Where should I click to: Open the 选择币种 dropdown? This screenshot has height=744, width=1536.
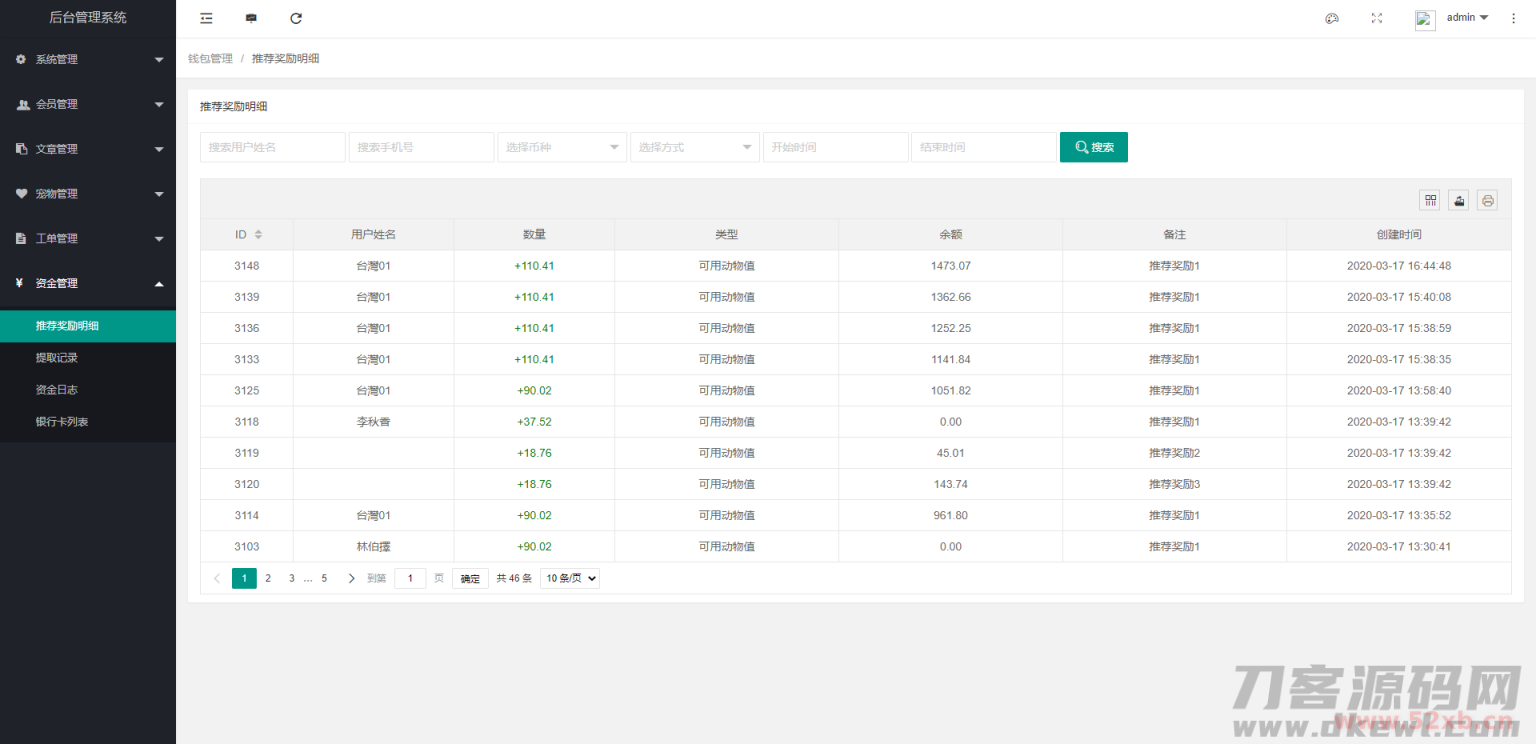point(562,147)
